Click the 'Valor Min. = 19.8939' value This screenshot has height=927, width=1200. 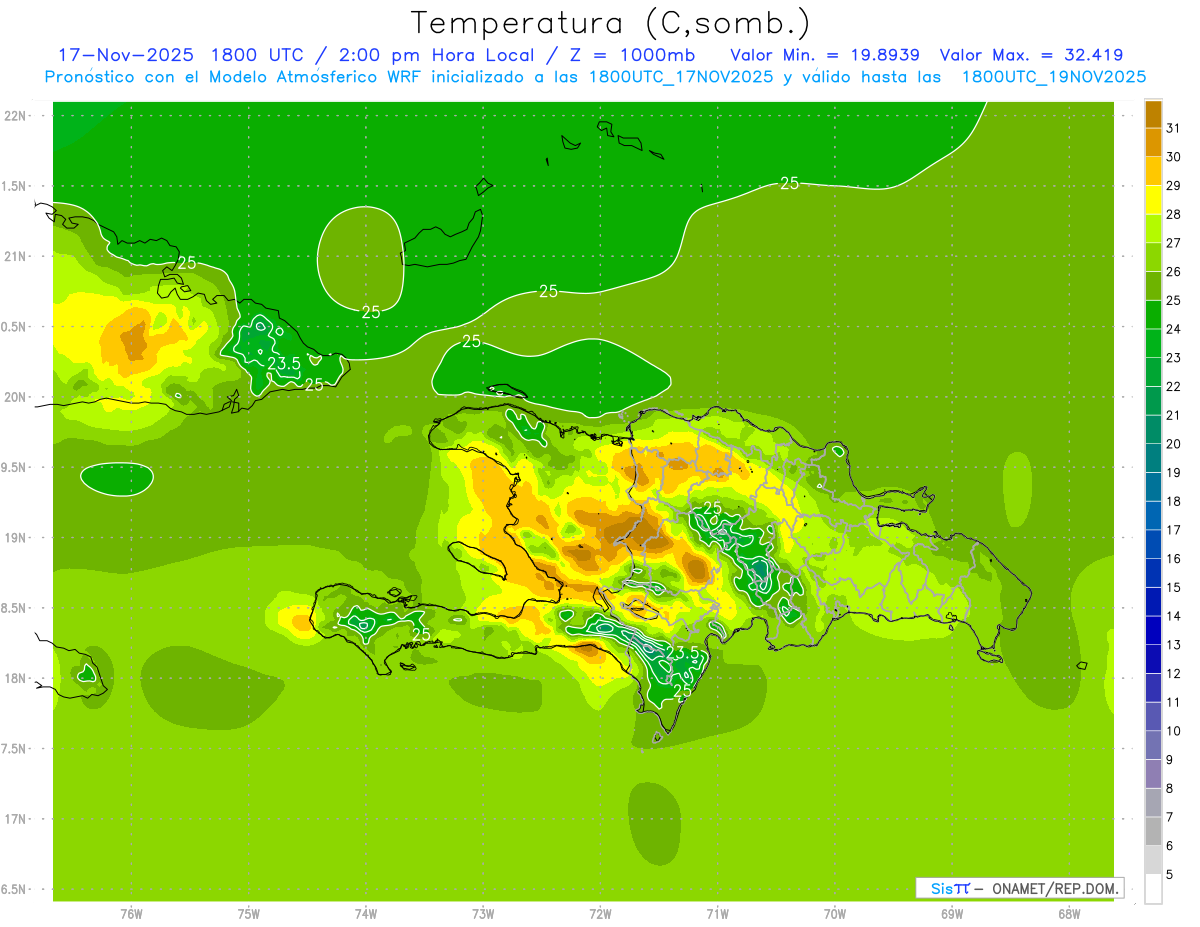(825, 55)
